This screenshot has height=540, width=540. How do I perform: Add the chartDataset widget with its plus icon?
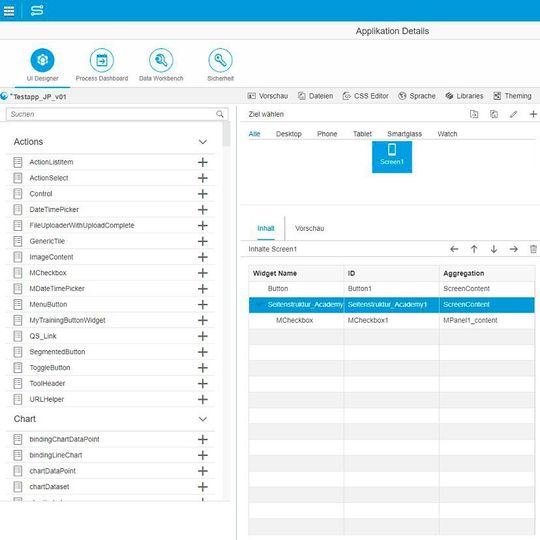pos(202,487)
